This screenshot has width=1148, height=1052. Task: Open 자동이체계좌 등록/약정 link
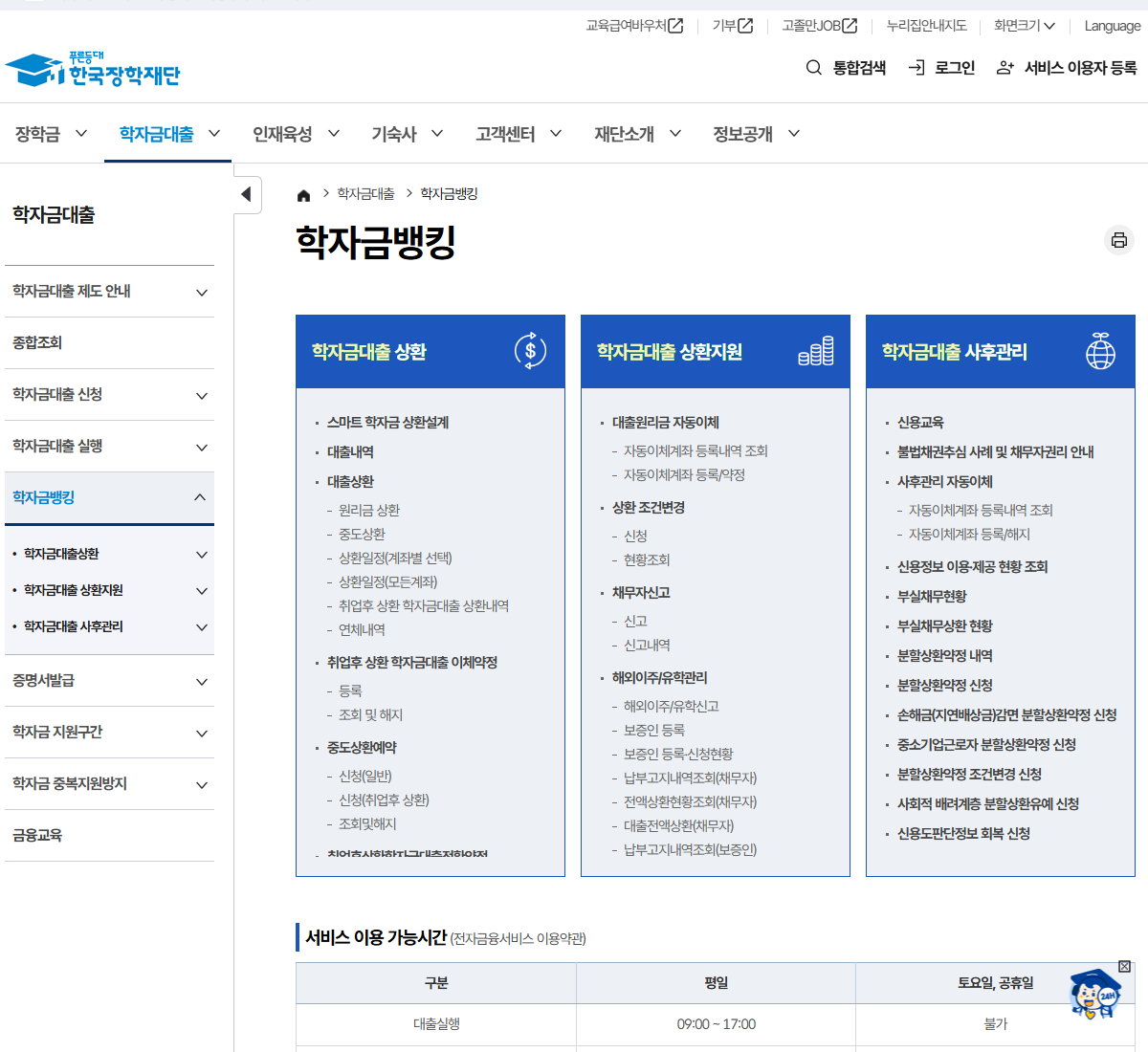[684, 475]
